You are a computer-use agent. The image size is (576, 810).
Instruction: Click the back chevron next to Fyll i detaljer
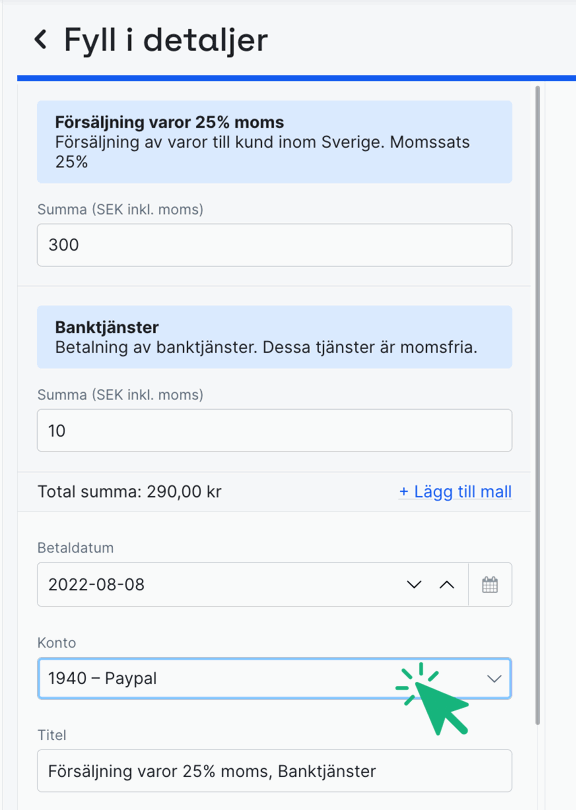40,39
